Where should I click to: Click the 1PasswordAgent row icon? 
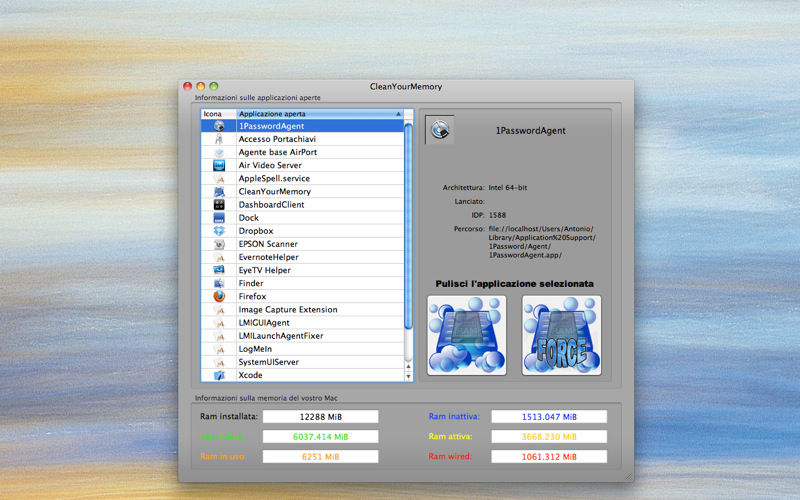pyautogui.click(x=219, y=126)
